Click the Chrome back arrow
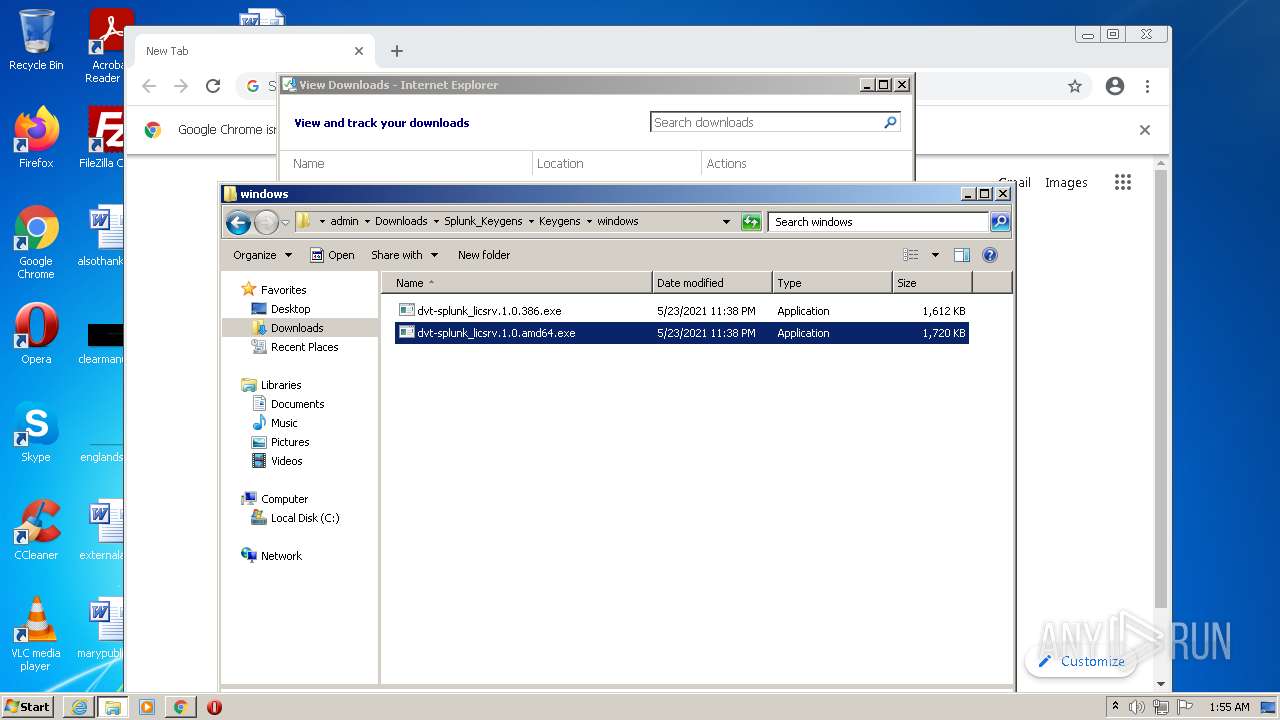 pos(149,87)
